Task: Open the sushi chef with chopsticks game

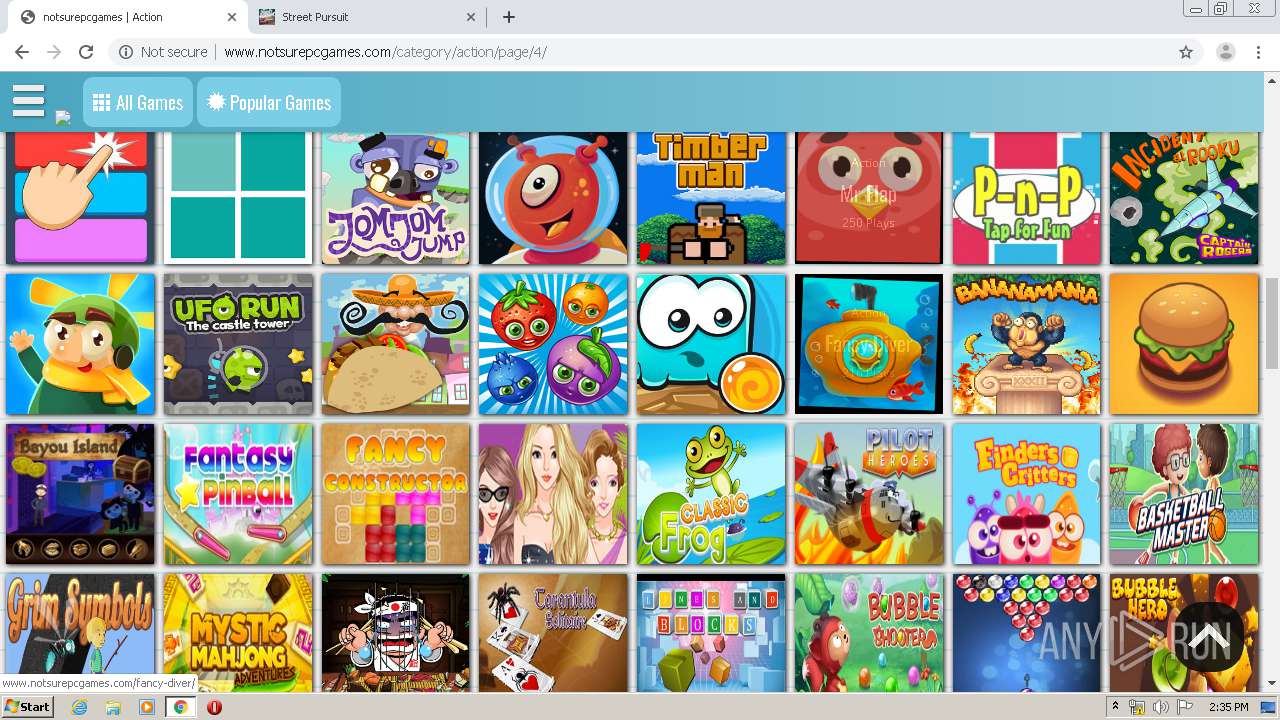Action: (396, 632)
